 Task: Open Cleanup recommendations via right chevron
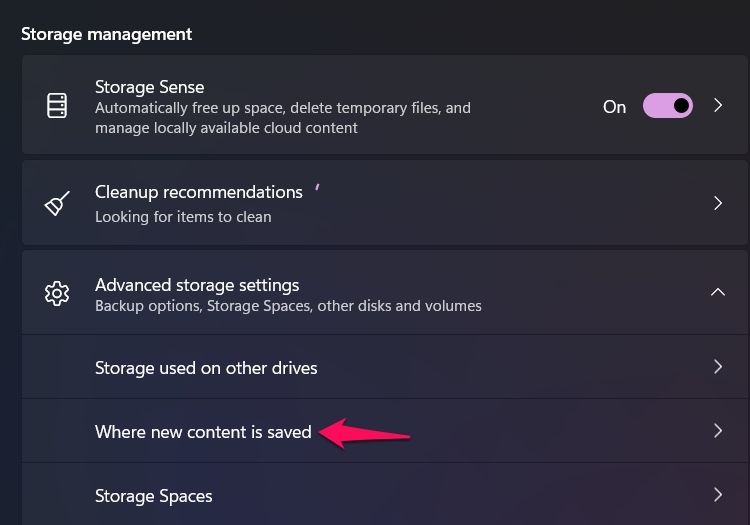(x=717, y=203)
